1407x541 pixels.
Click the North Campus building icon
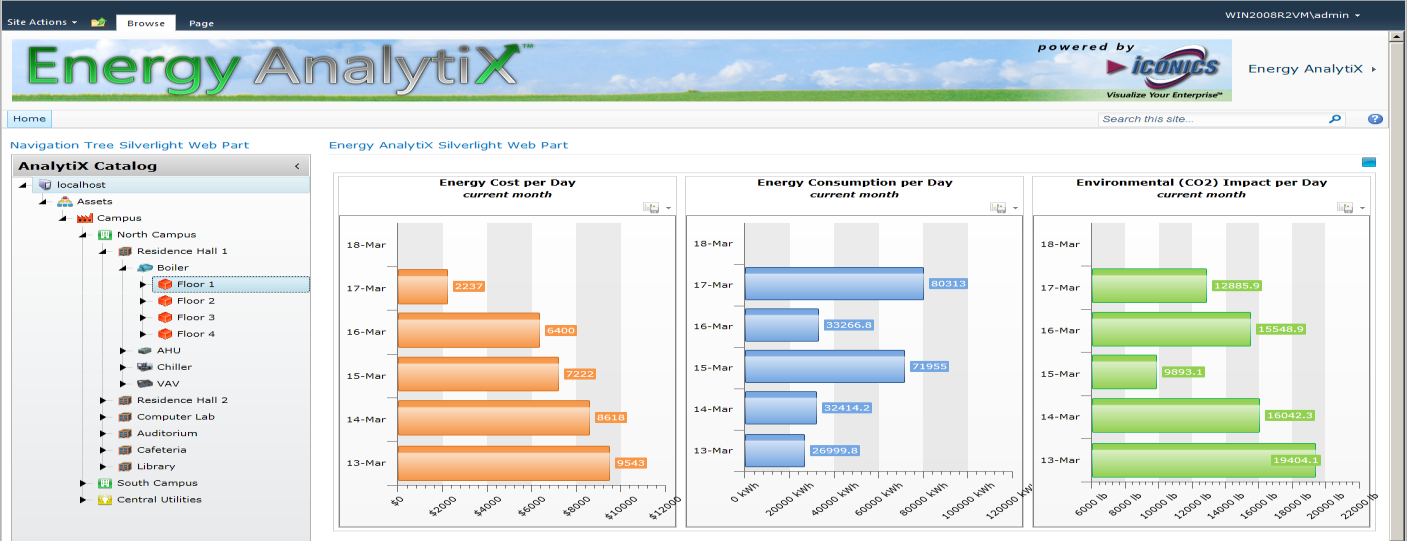point(104,234)
